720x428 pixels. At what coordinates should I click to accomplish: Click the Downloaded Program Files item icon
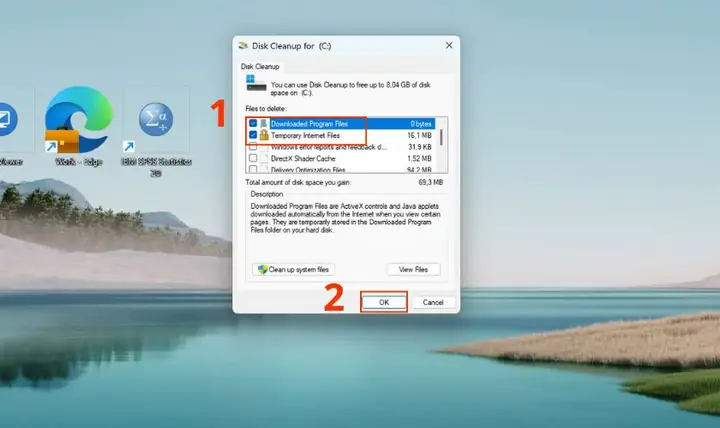pyautogui.click(x=264, y=124)
